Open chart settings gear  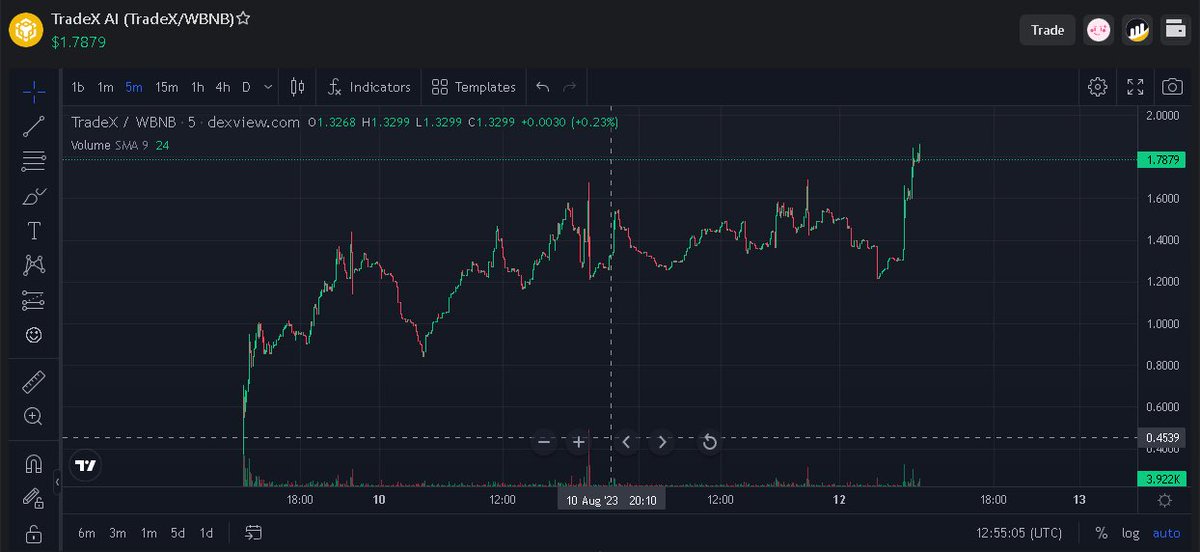(1097, 87)
